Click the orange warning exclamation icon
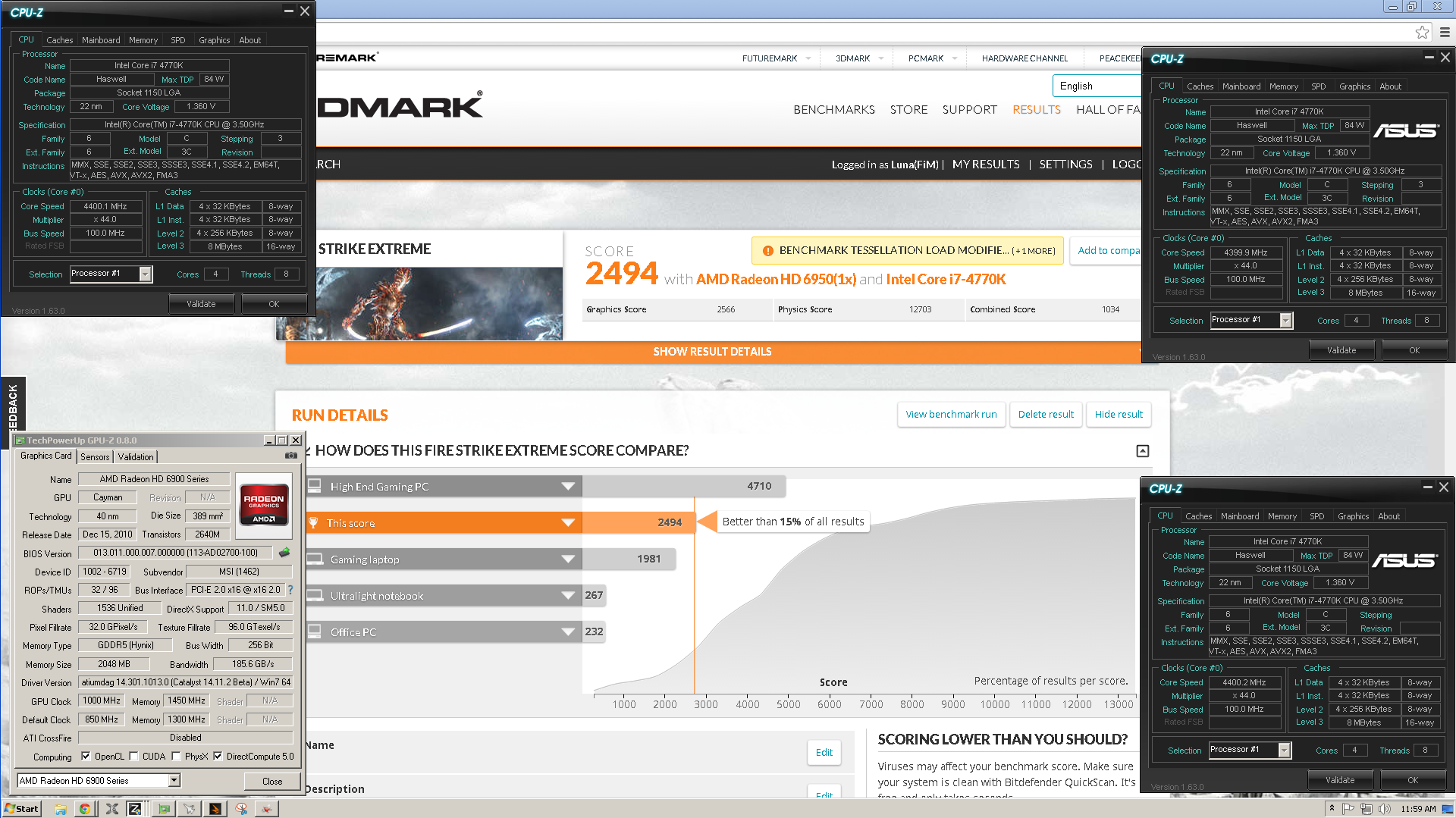The width and height of the screenshot is (1456, 818). click(767, 251)
